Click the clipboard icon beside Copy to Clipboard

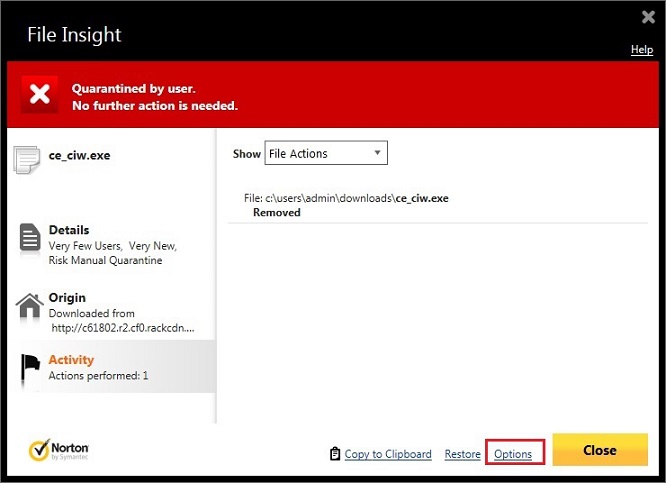point(335,454)
